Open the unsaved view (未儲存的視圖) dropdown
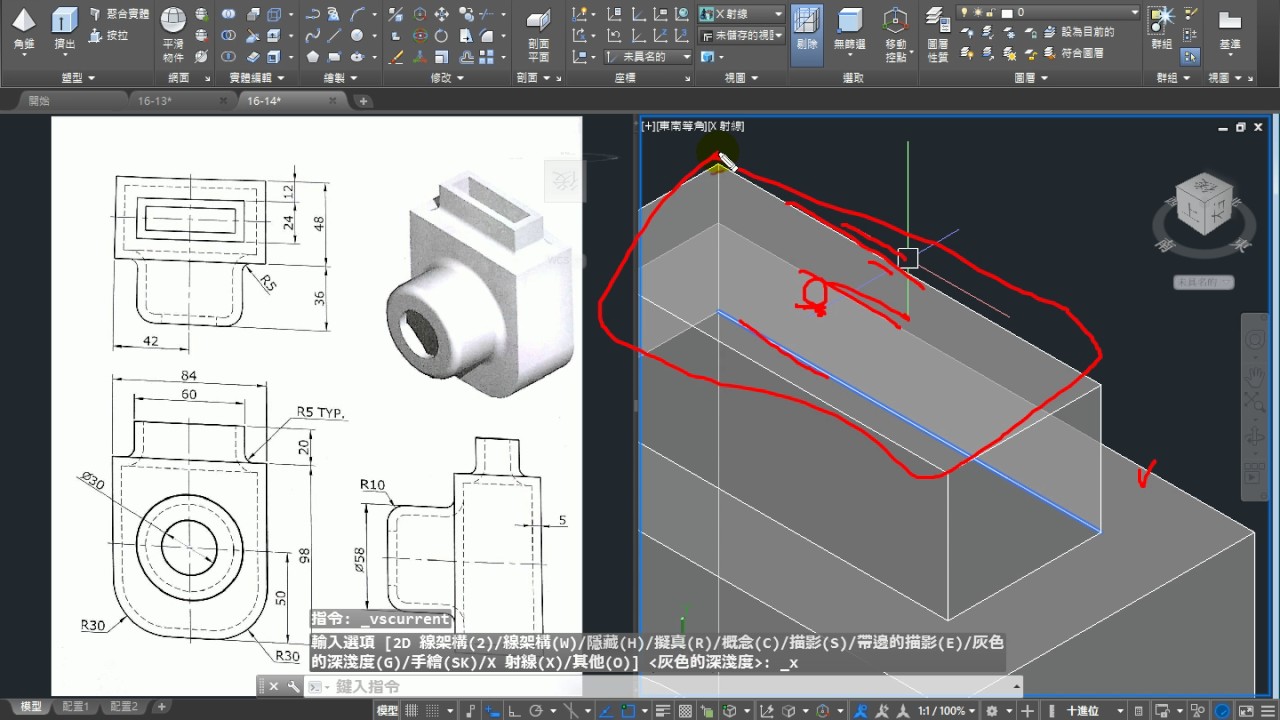Screen dimensions: 1280x720 (741, 36)
